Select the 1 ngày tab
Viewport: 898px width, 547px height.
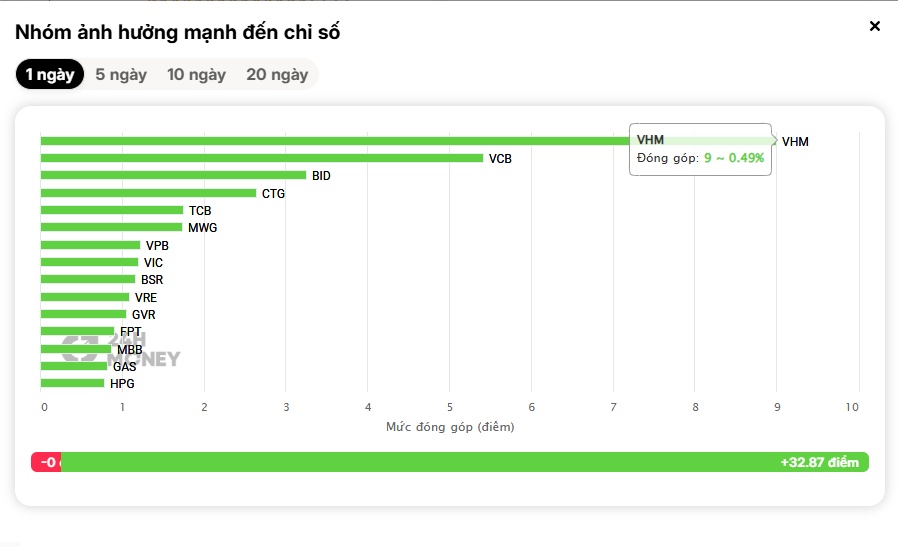50,74
